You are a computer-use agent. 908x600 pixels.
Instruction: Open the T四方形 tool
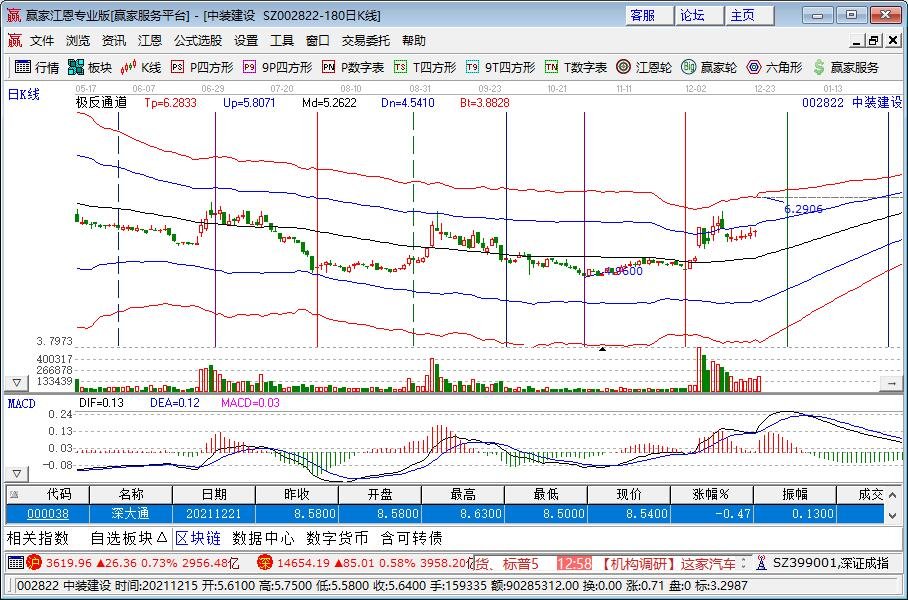pyautogui.click(x=424, y=67)
